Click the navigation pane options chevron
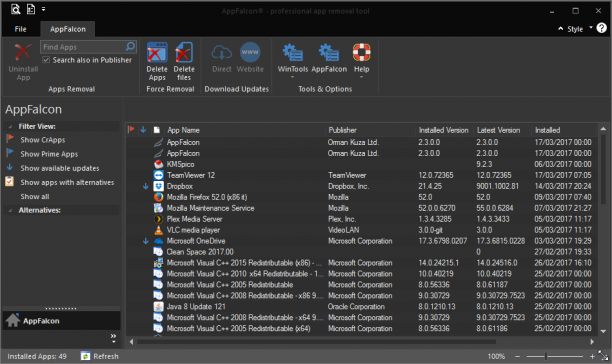 (x=113, y=338)
